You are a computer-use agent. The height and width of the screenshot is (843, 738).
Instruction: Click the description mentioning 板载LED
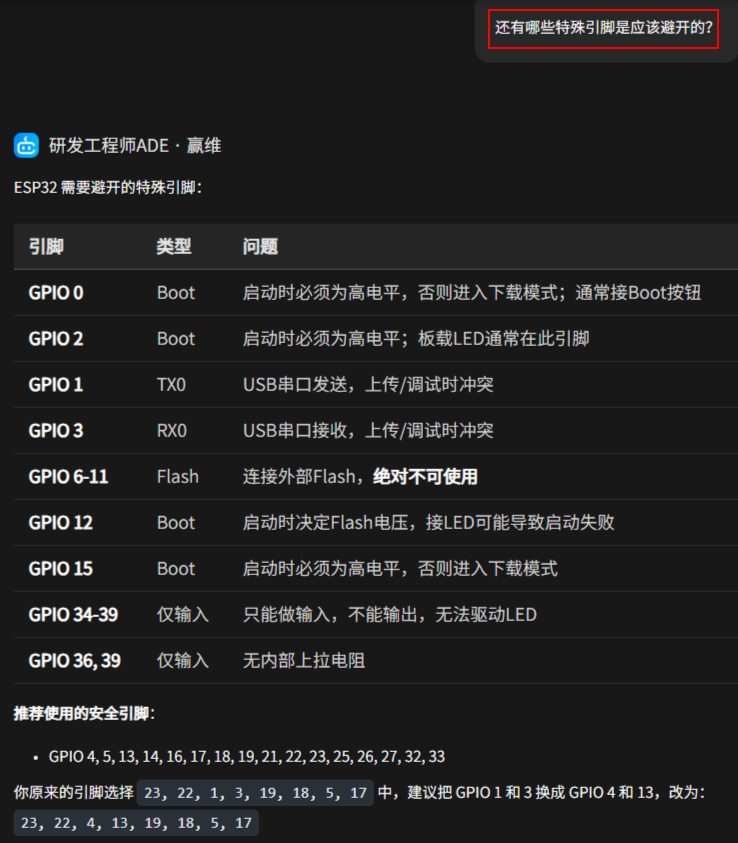click(416, 339)
